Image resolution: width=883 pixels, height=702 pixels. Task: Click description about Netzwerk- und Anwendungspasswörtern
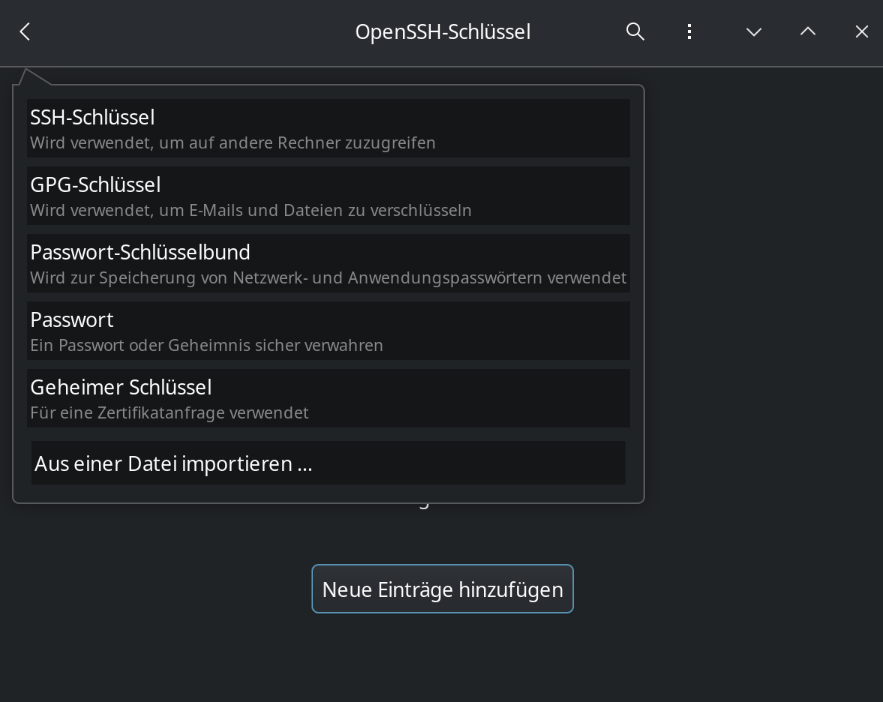click(328, 278)
